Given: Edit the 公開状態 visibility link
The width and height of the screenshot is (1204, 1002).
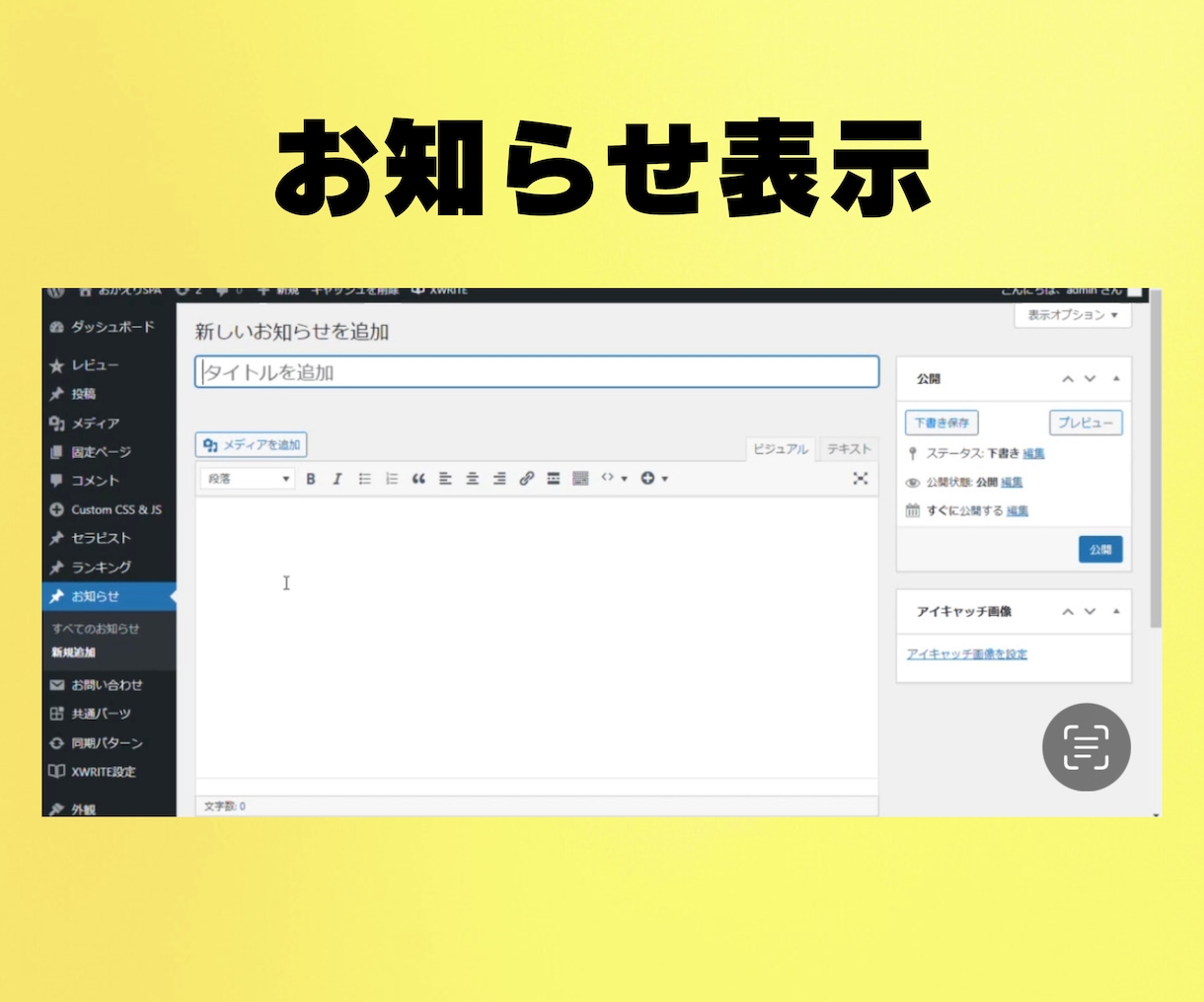Looking at the screenshot, I should [1012, 483].
